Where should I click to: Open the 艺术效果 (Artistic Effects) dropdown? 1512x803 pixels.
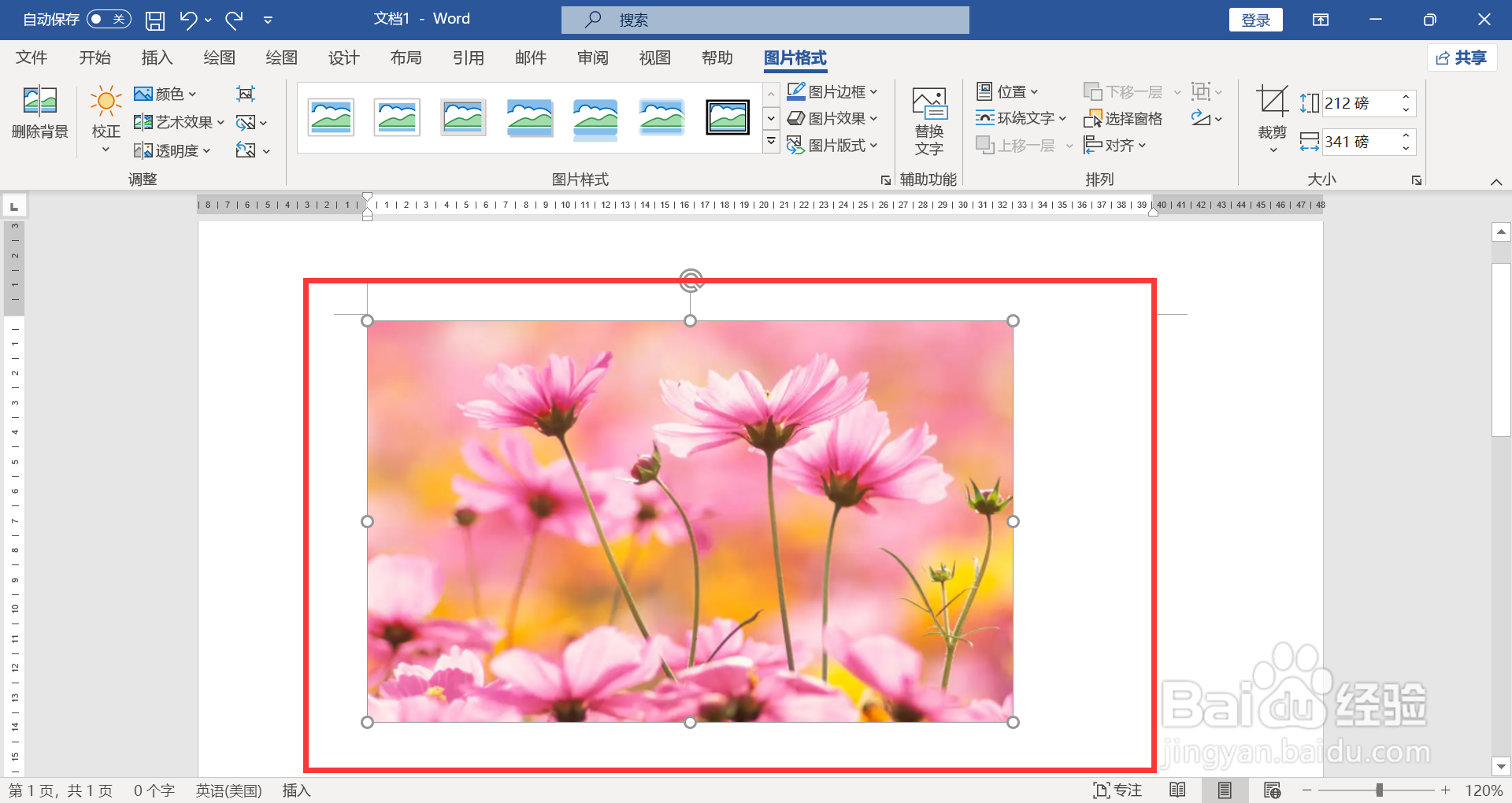[177, 122]
